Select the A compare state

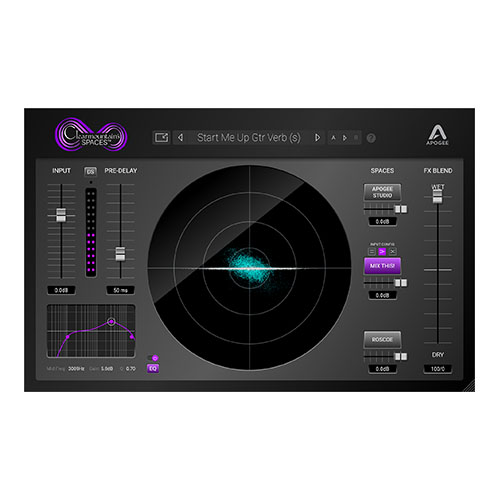pos(333,138)
